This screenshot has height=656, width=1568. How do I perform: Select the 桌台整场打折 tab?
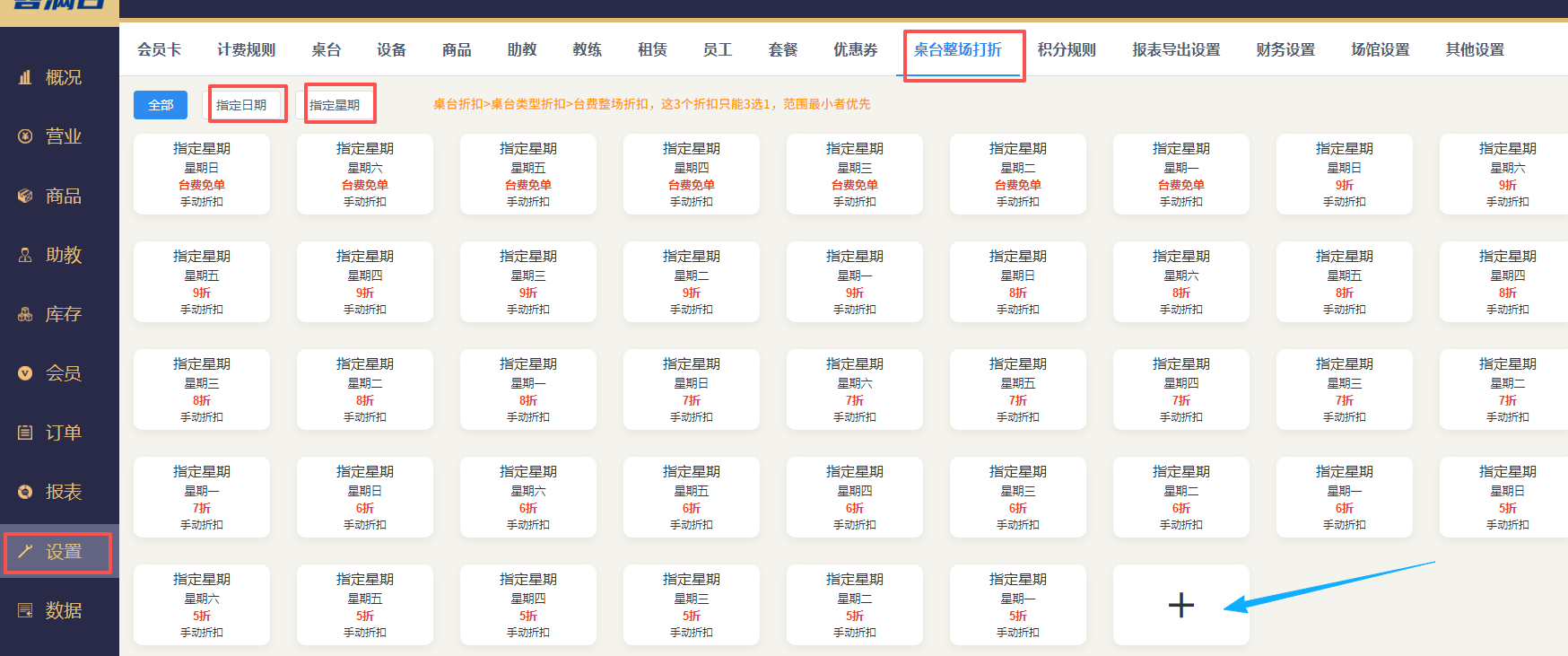point(957,49)
